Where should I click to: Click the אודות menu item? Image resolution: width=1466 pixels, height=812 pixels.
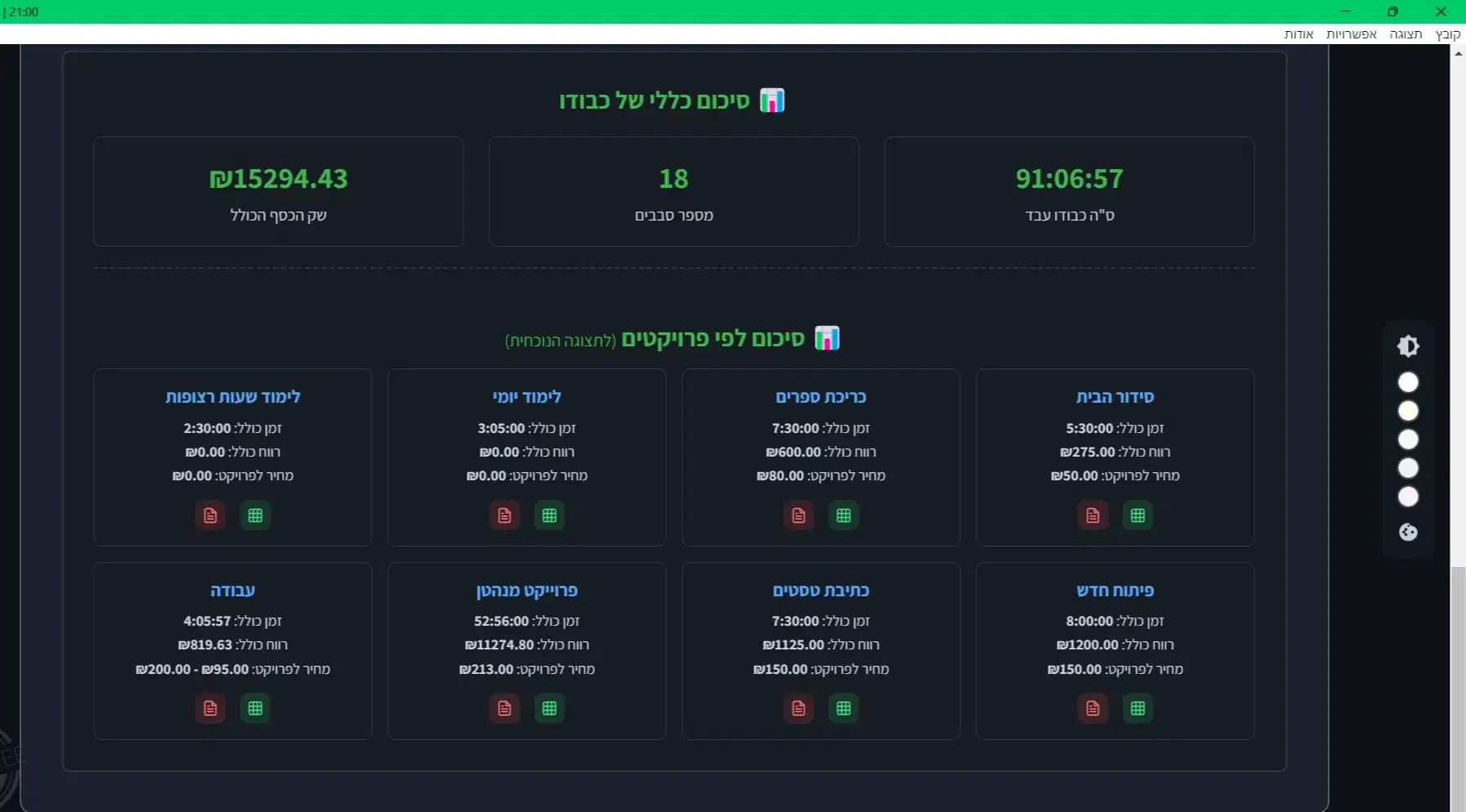[x=1298, y=34]
